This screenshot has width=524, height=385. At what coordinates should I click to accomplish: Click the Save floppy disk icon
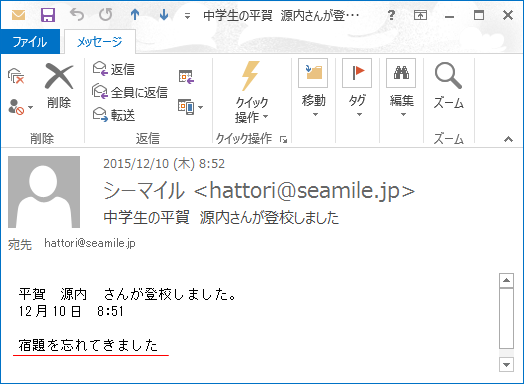pos(48,15)
